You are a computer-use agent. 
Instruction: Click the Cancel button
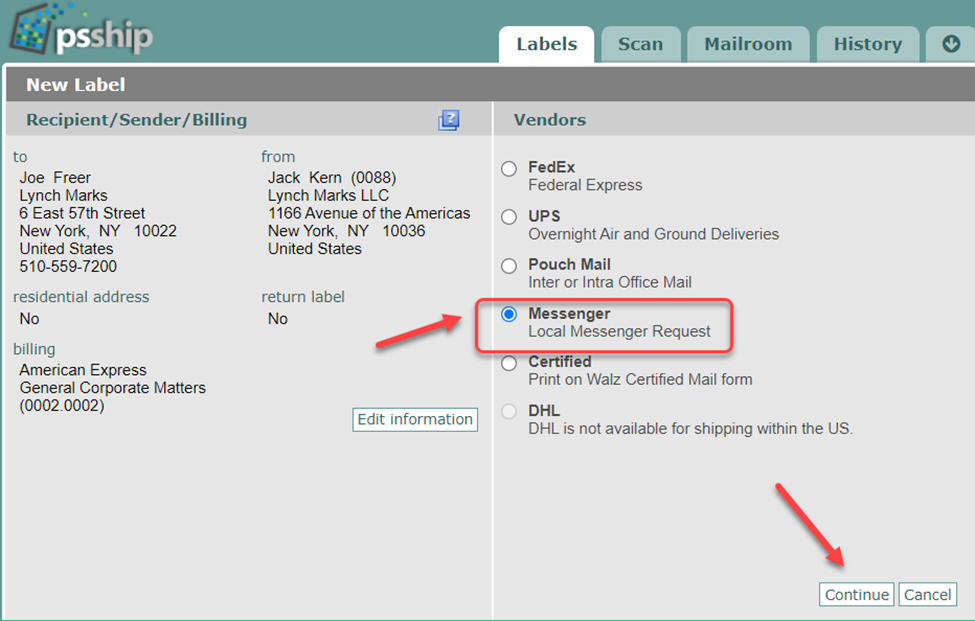click(x=927, y=594)
